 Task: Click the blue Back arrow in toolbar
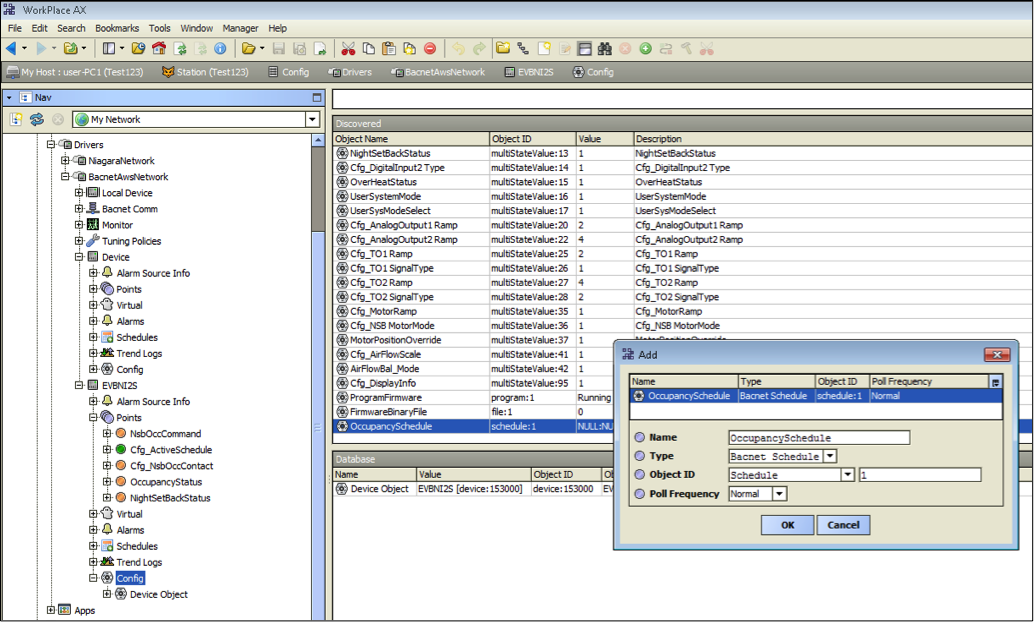click(x=11, y=49)
